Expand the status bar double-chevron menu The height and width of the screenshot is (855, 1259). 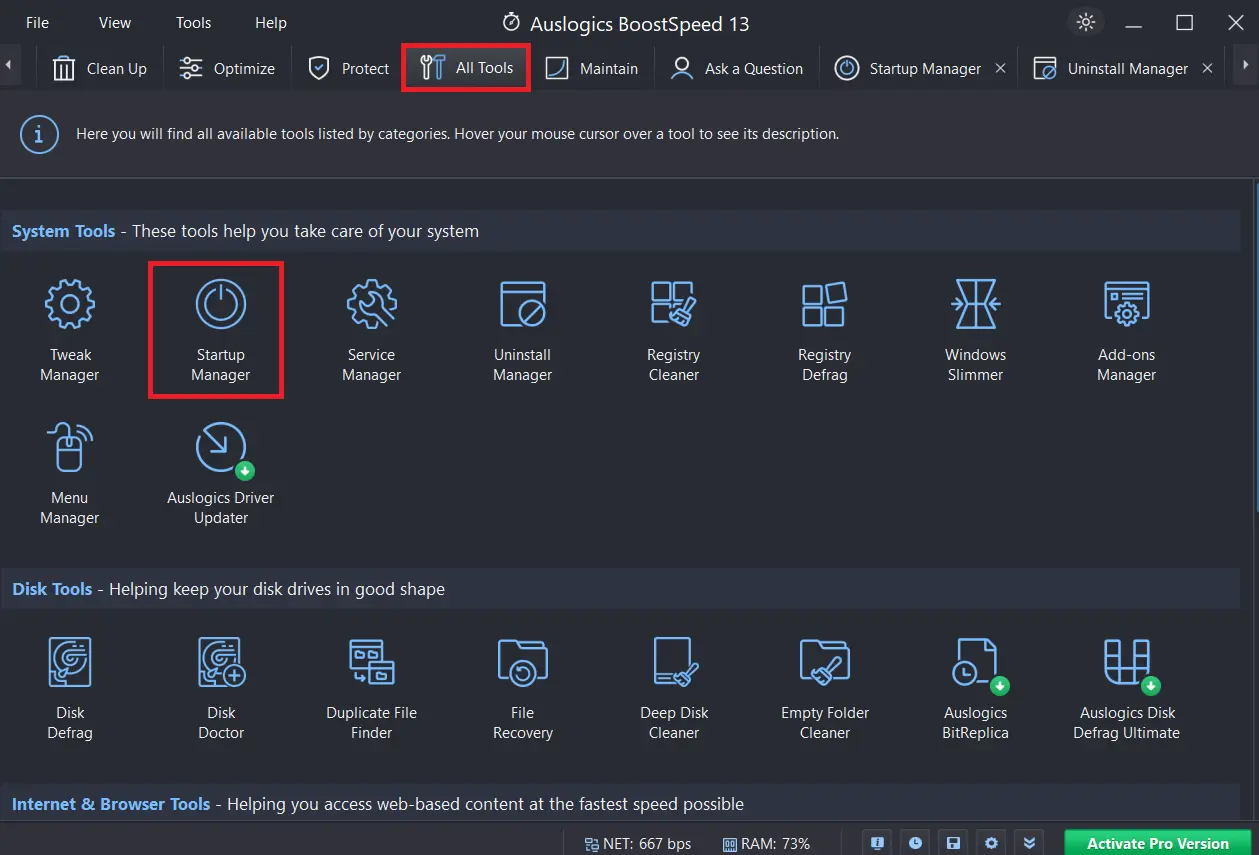click(1028, 843)
